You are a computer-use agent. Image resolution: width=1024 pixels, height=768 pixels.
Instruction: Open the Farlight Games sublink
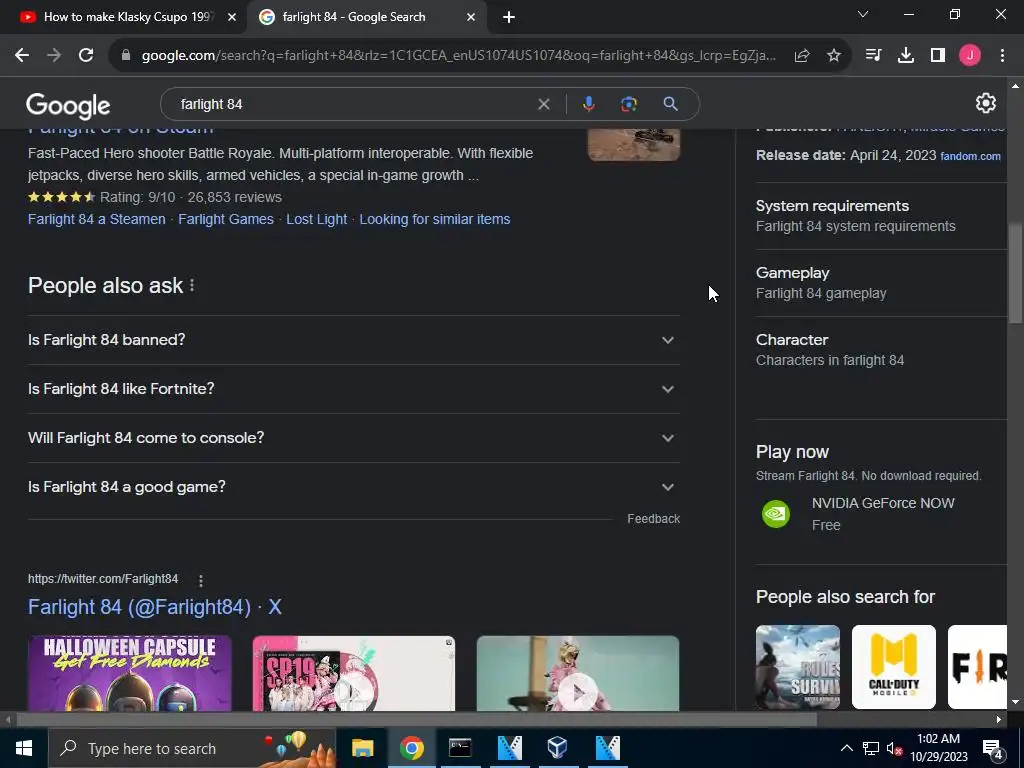[x=226, y=219]
